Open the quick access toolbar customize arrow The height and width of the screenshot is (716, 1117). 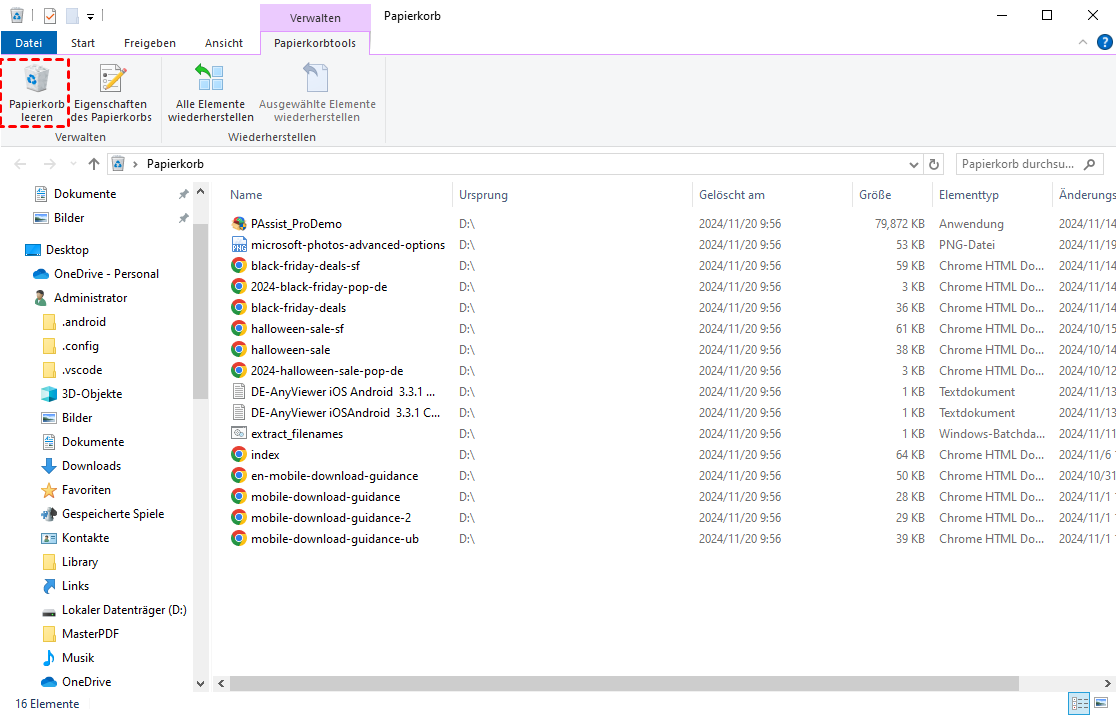pyautogui.click(x=90, y=16)
